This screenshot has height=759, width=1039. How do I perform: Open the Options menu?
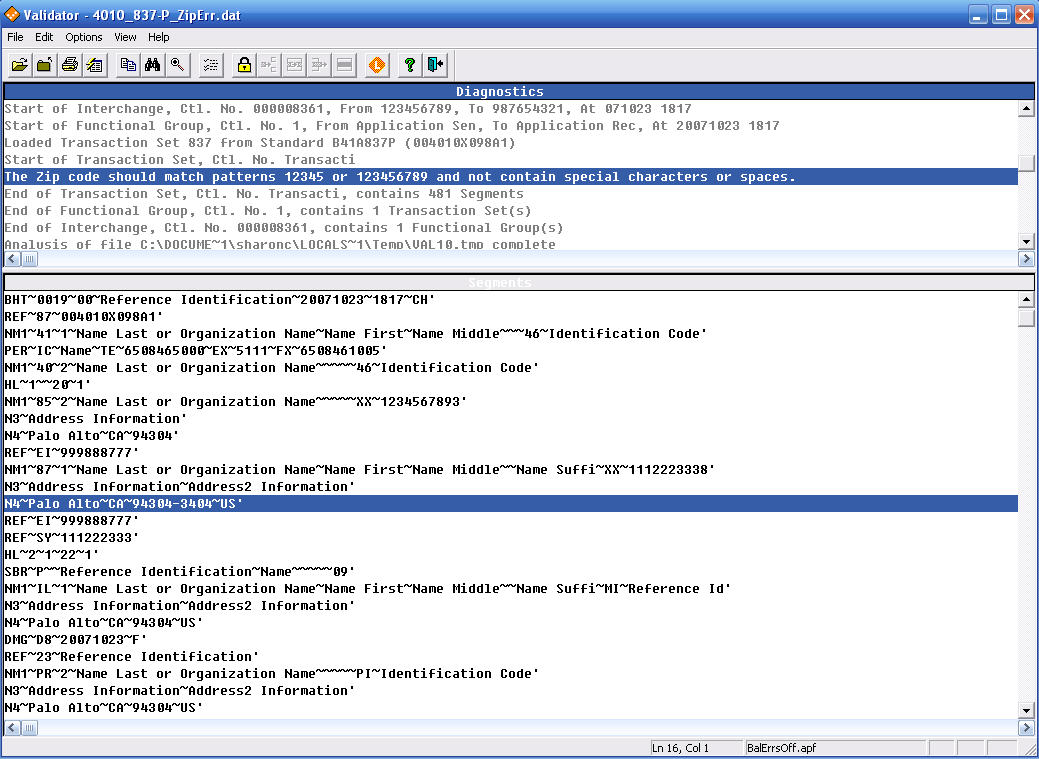[x=83, y=37]
